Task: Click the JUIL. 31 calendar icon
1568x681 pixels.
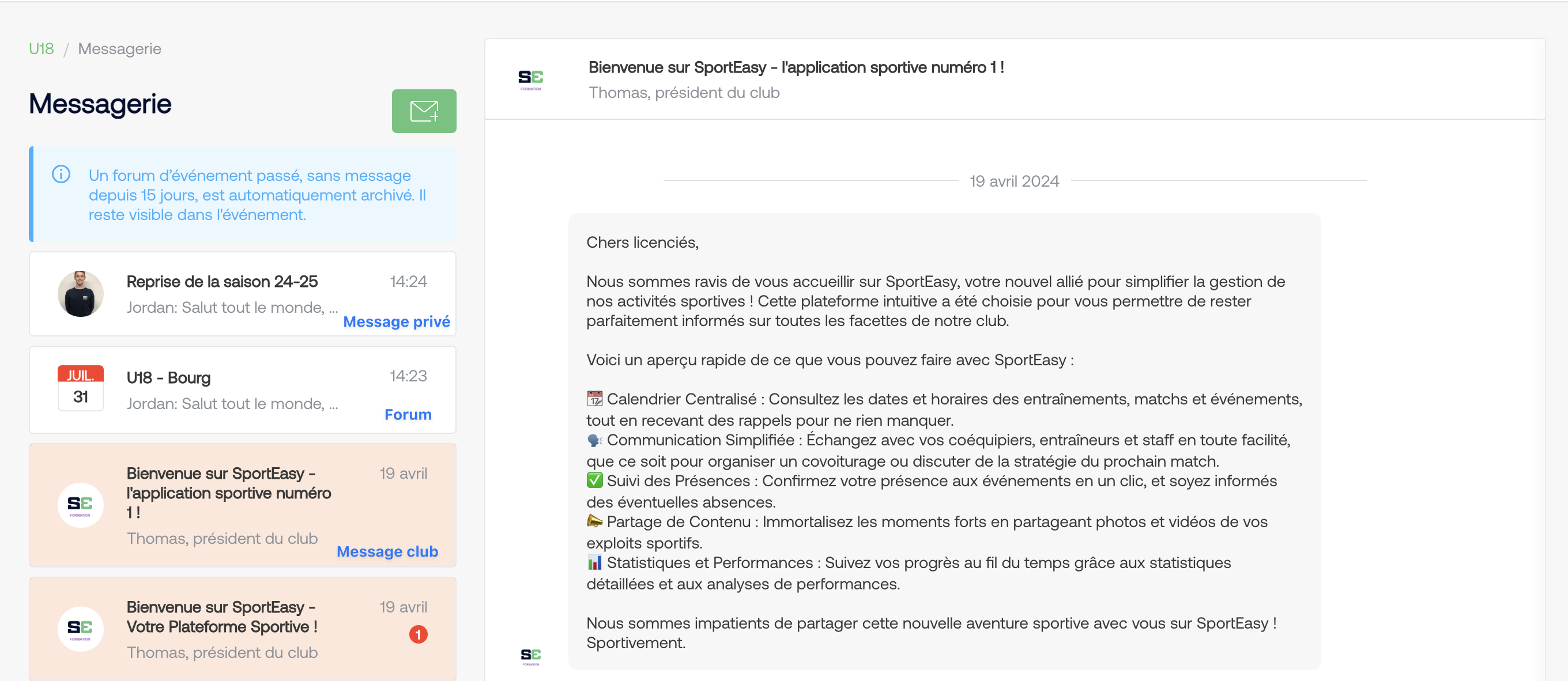Action: 80,388
